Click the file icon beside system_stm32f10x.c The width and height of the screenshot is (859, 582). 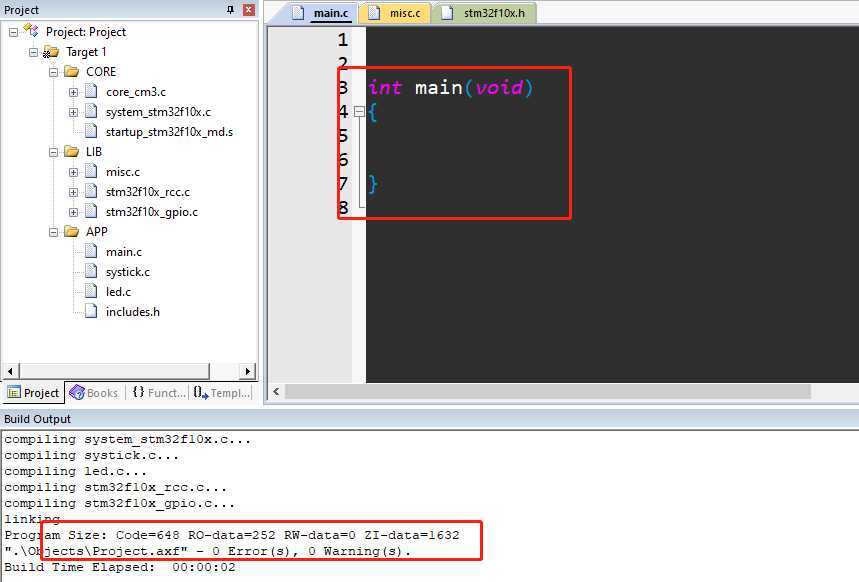(x=91, y=111)
